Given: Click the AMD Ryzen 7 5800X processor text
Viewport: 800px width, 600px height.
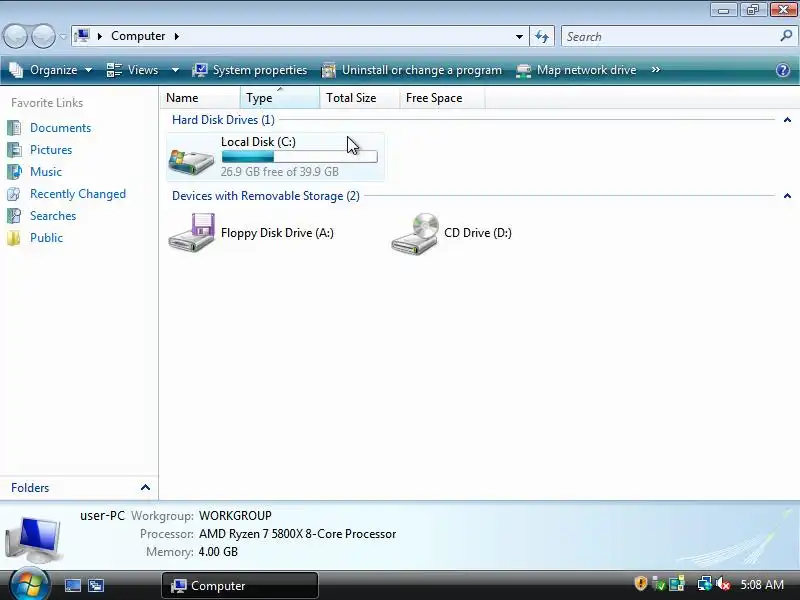Looking at the screenshot, I should 297,534.
